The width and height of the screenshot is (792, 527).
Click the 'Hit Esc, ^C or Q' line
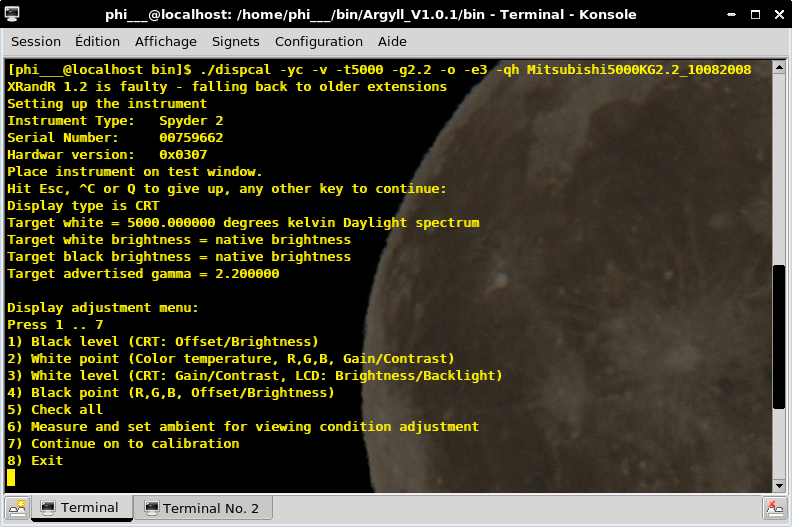point(227,189)
